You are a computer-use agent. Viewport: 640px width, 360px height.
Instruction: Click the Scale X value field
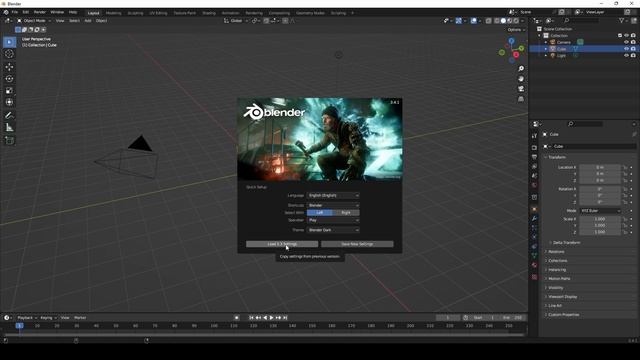point(600,219)
